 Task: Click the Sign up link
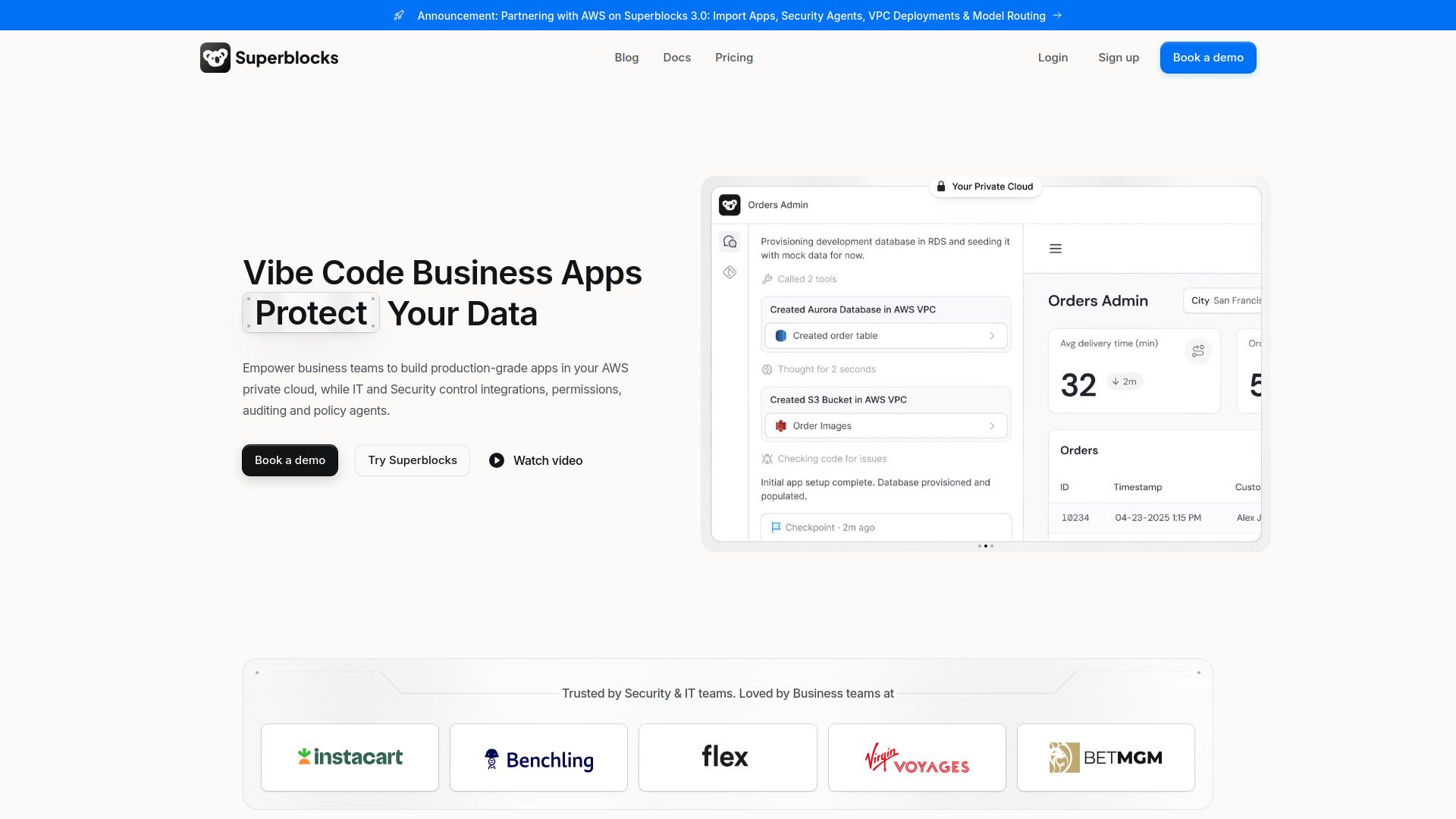pos(1119,58)
